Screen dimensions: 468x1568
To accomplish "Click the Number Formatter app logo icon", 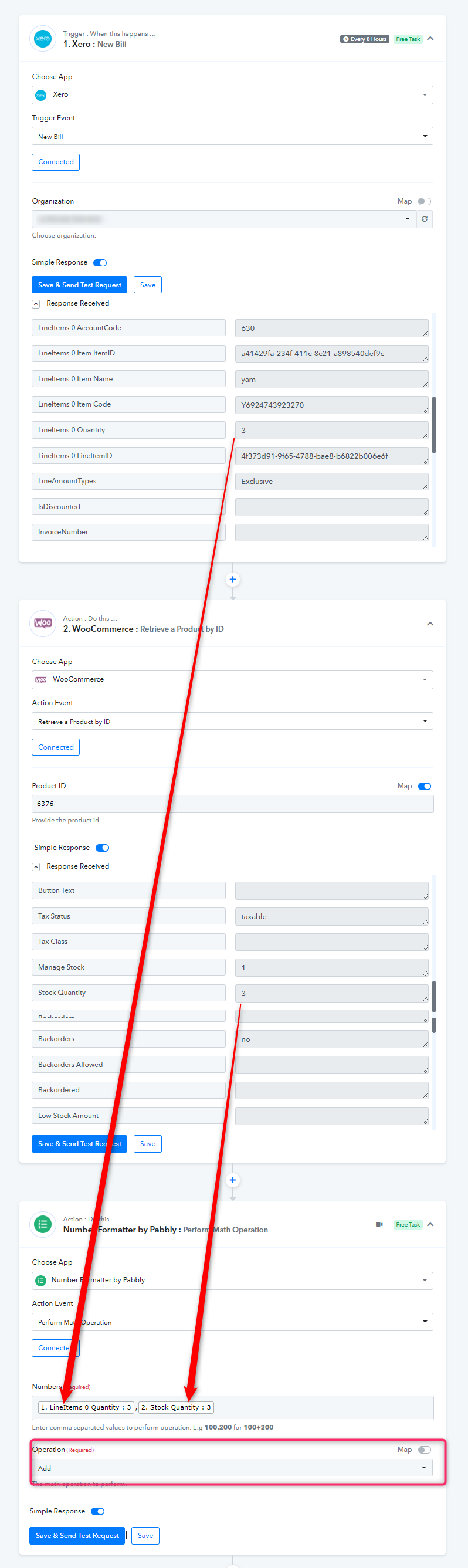I will pos(43,1224).
